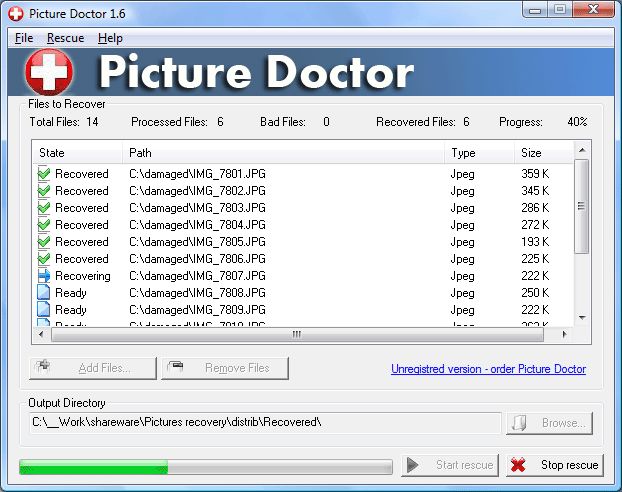
Task: Select the path C:\damaged\IMG_7806.JPG
Action: coord(197,259)
